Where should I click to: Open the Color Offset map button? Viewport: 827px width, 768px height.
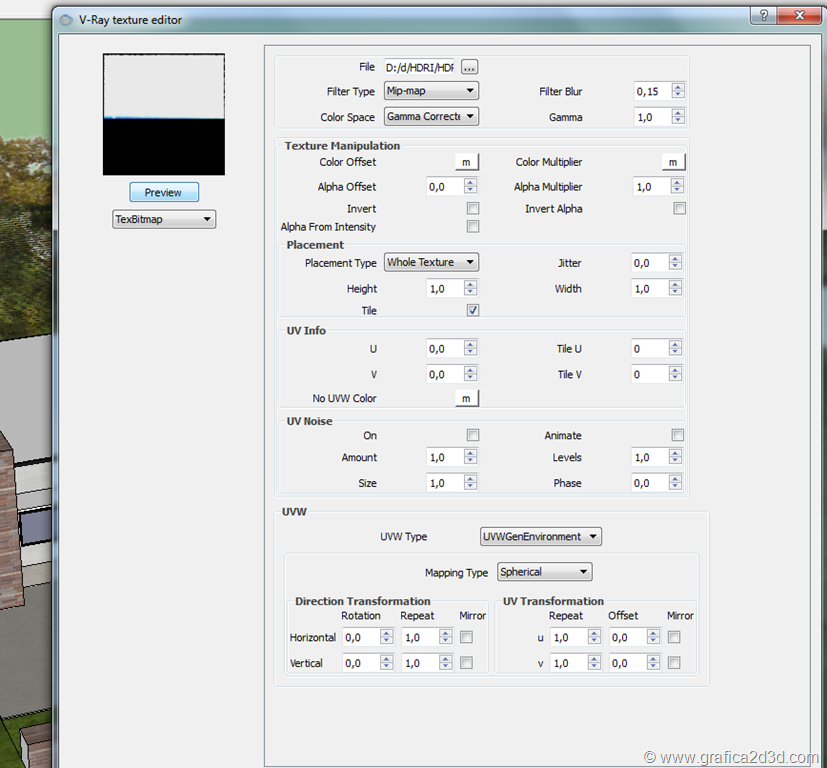coord(466,162)
